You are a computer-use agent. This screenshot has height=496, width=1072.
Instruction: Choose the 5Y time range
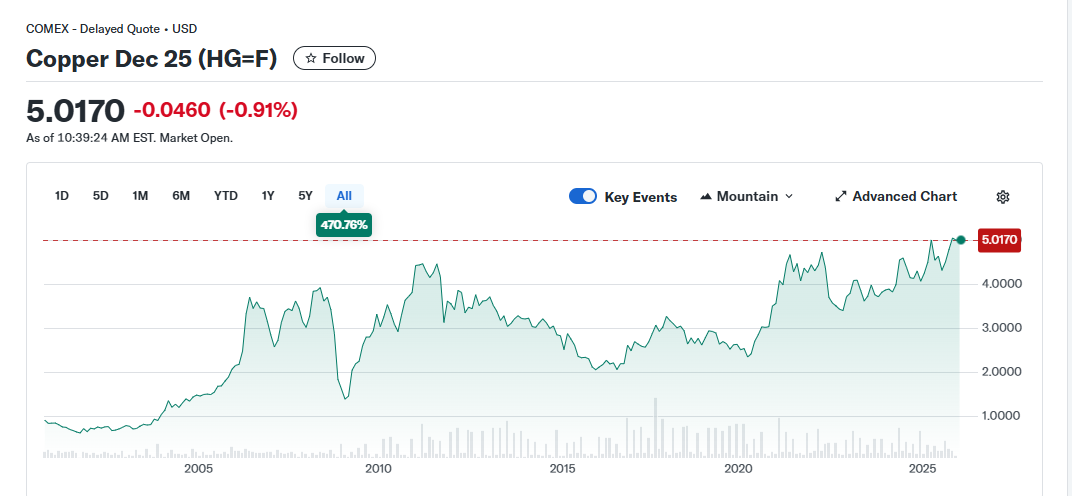[x=305, y=196]
